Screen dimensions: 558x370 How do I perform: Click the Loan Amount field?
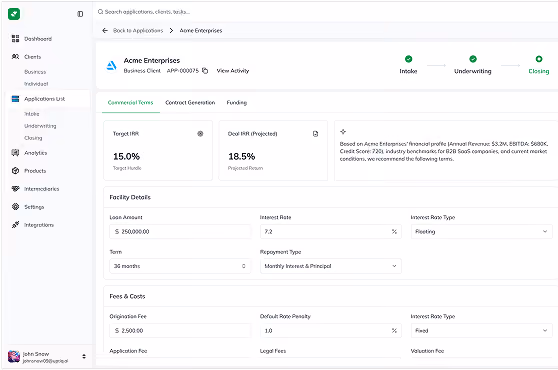180,232
